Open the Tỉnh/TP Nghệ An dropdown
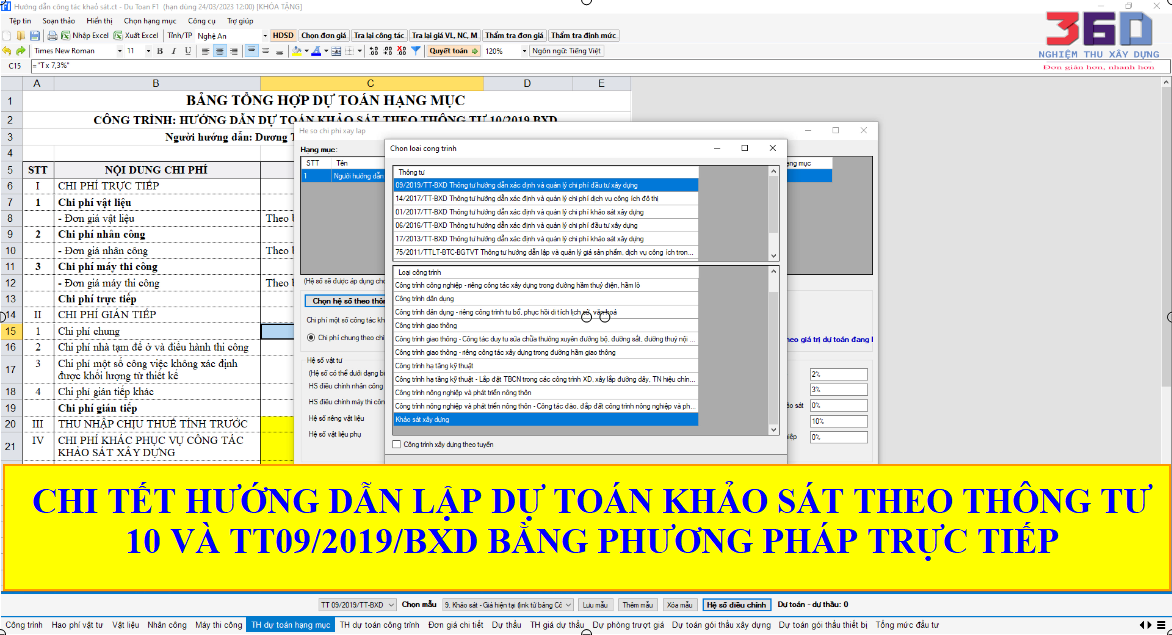Screen dimensions: 1172x635 [x=263, y=36]
